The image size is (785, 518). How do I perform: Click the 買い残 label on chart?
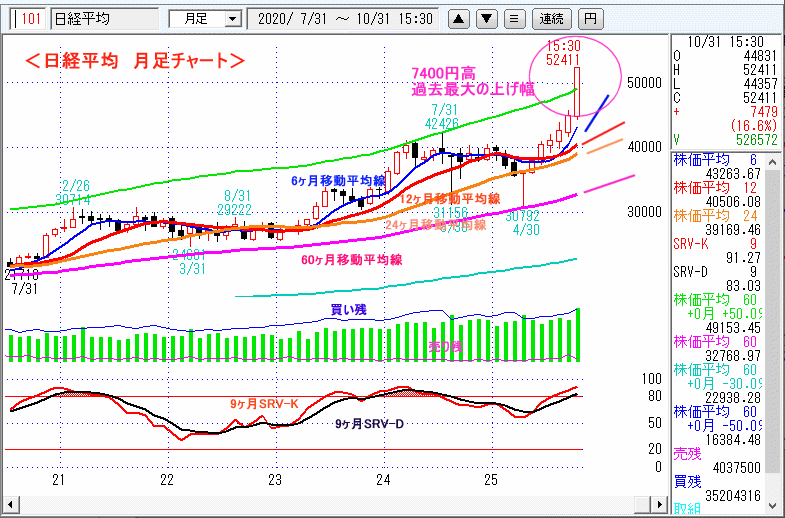click(x=349, y=310)
